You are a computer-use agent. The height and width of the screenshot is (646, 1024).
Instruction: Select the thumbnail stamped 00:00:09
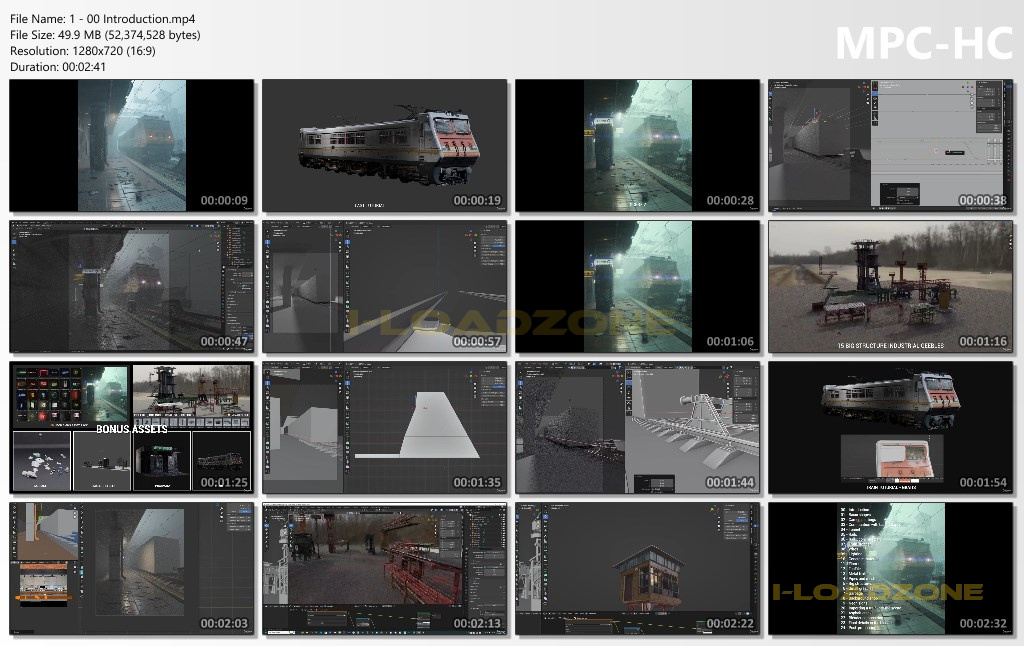[131, 146]
